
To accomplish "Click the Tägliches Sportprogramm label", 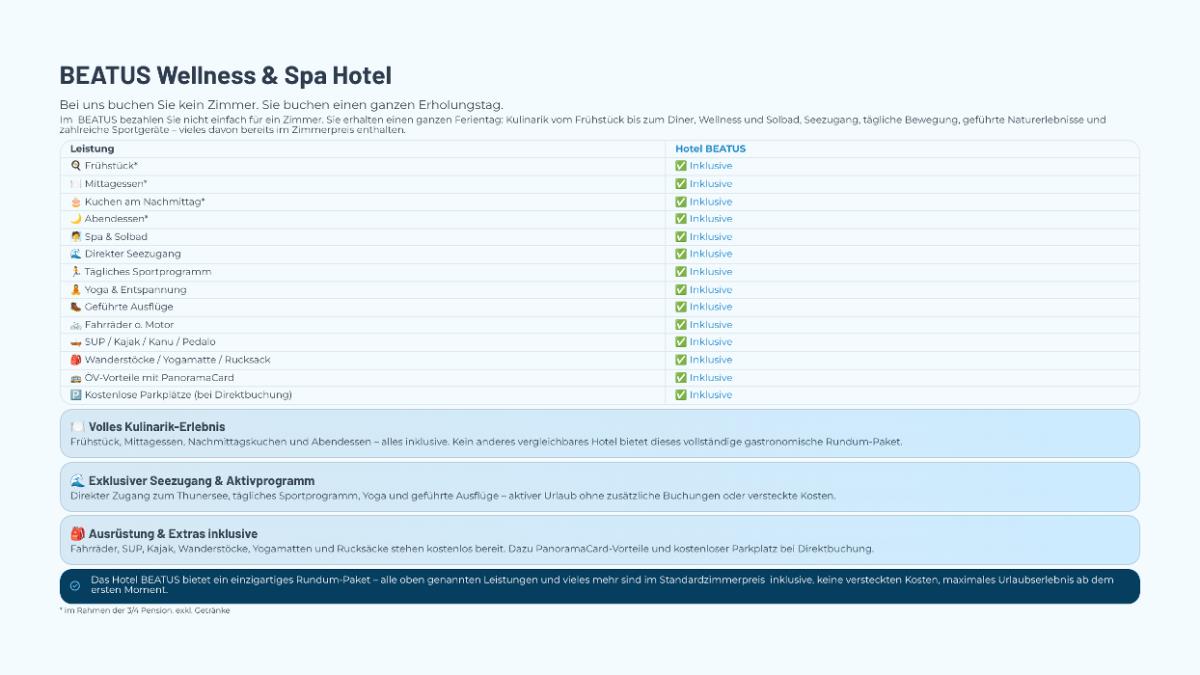I will pyautogui.click(x=148, y=272).
